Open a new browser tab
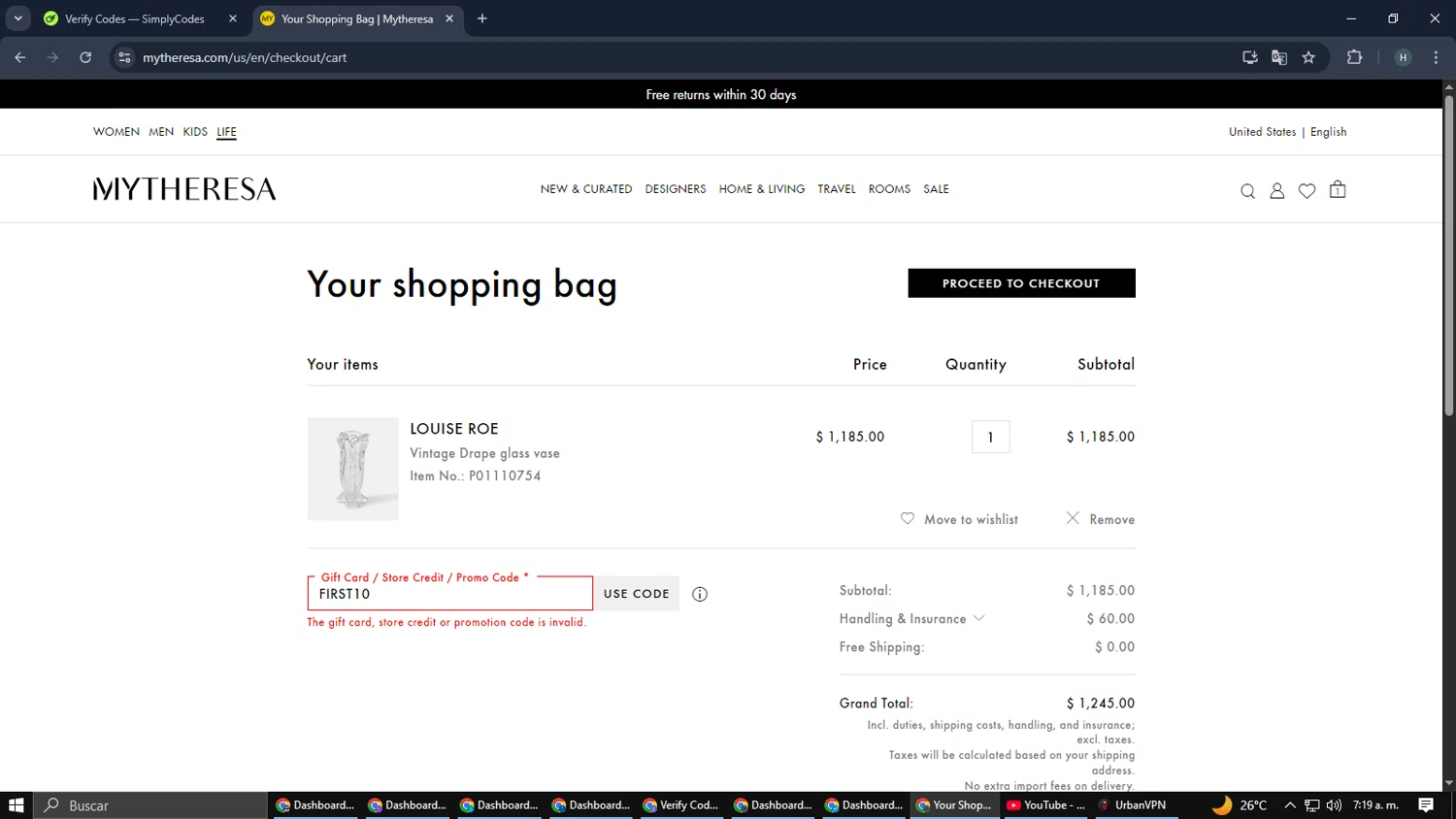This screenshot has width=1456, height=819. tap(482, 18)
